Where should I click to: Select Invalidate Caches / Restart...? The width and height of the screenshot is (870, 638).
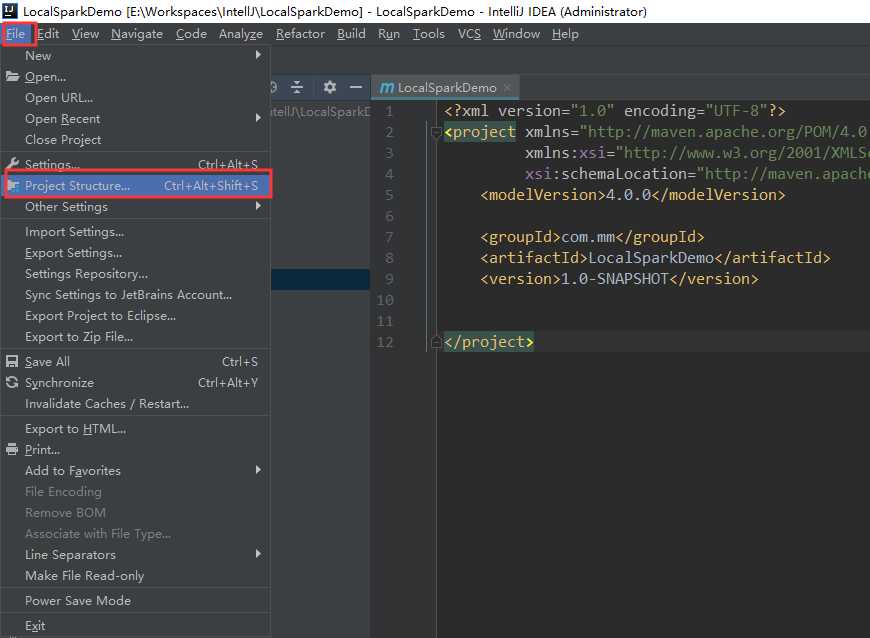[x=135, y=403]
